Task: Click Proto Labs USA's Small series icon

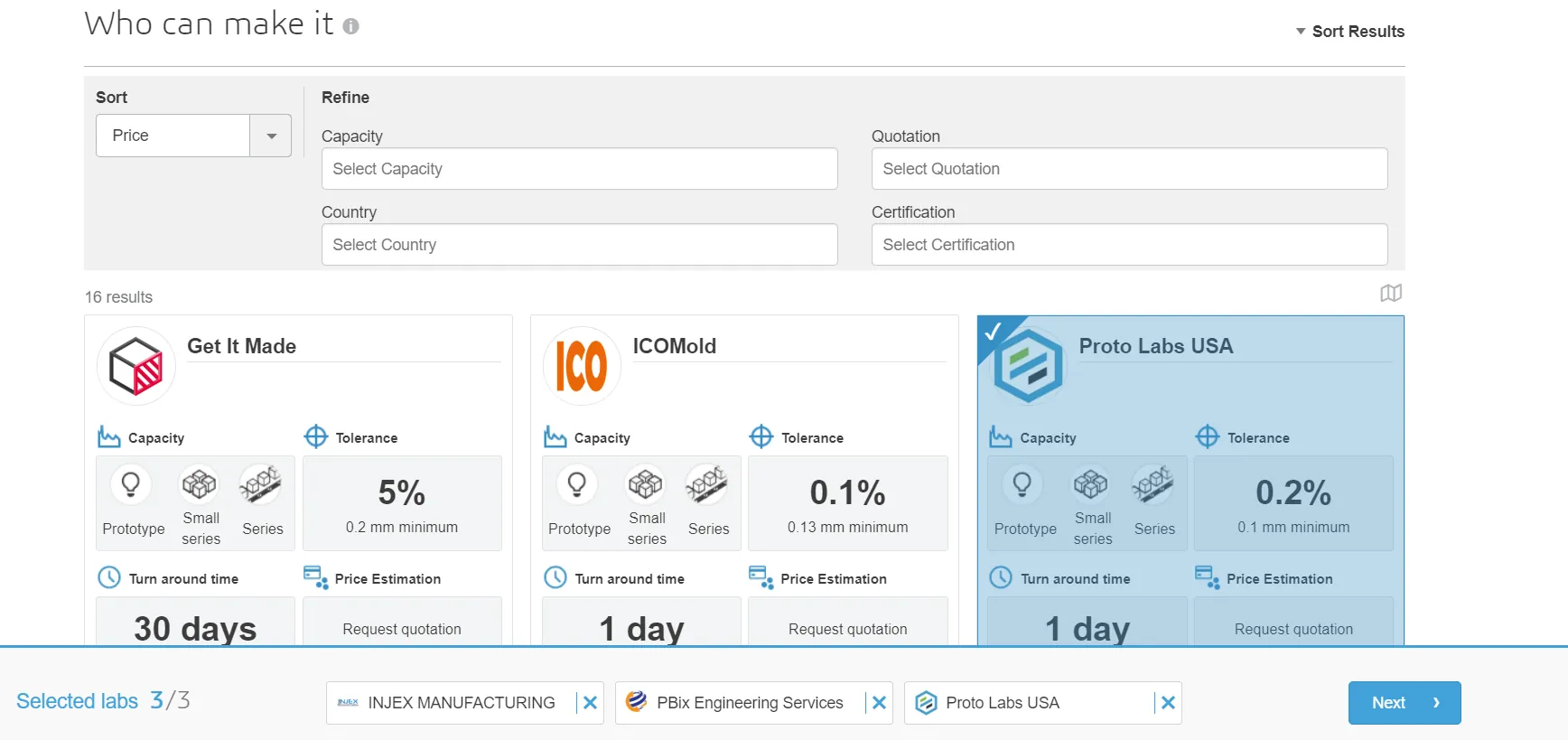Action: tap(1090, 484)
